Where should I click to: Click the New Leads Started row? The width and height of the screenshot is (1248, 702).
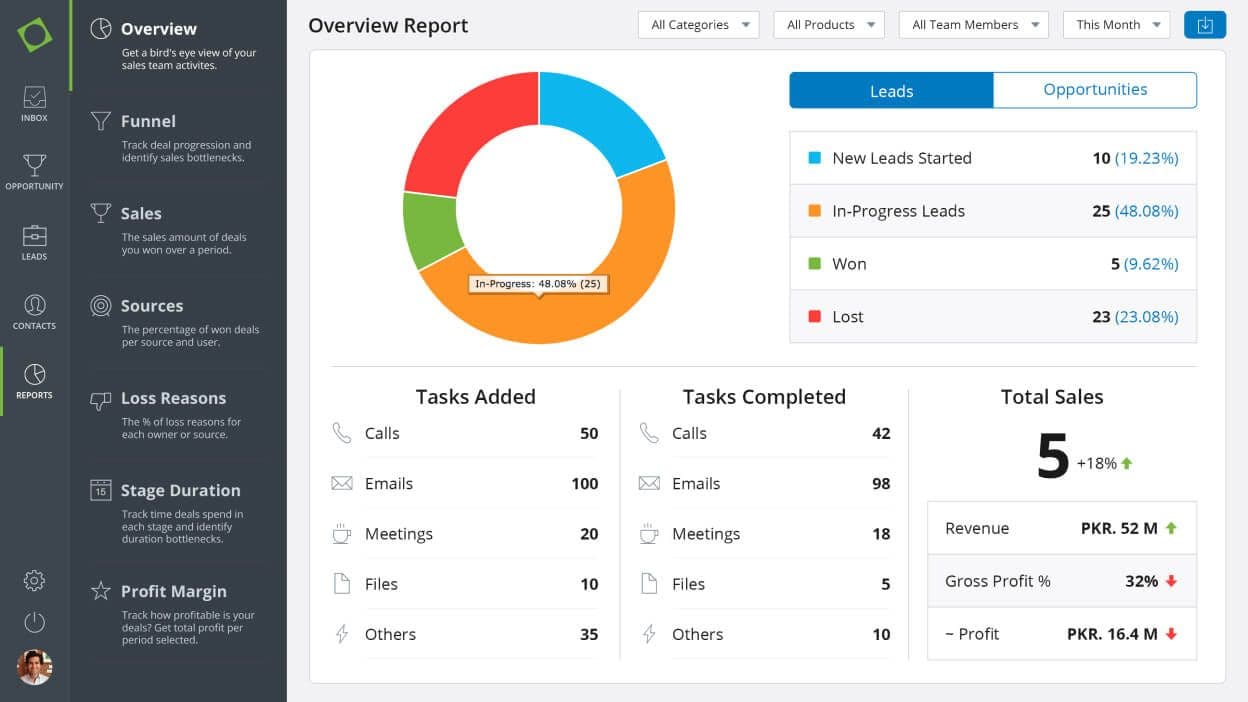pos(993,158)
